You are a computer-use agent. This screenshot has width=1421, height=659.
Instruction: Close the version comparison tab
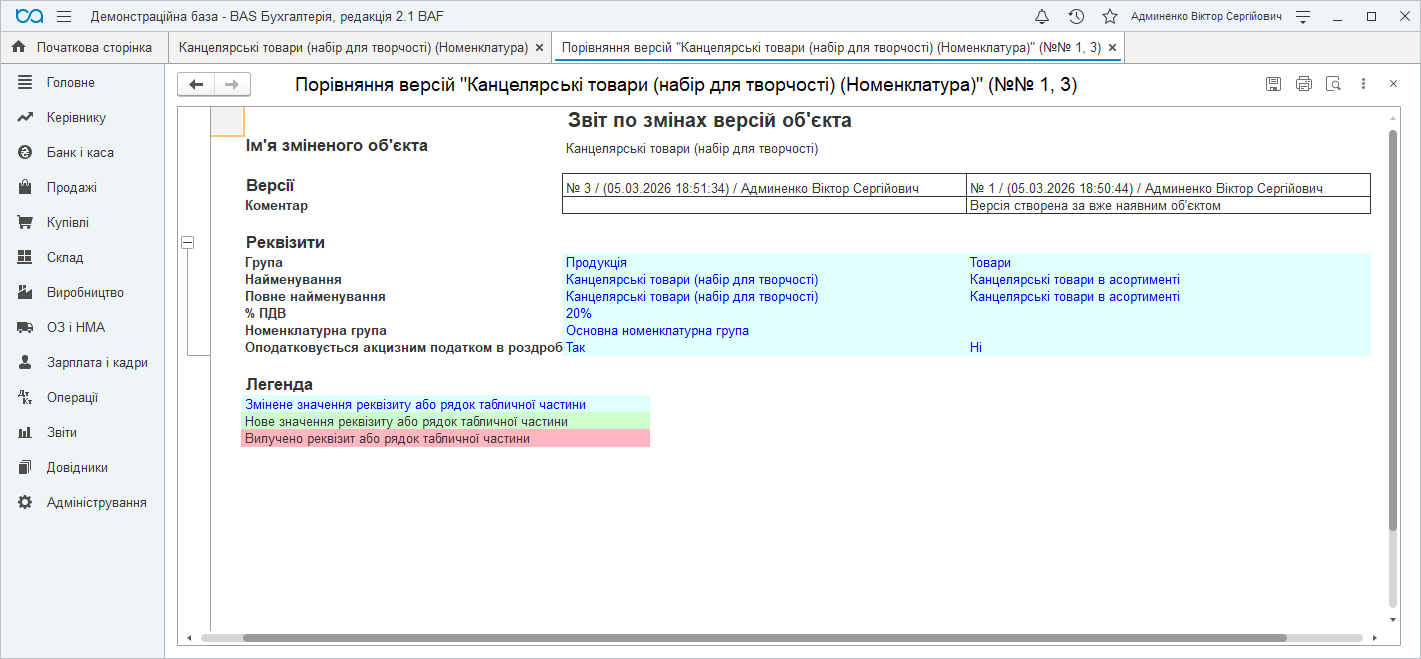coord(1112,48)
